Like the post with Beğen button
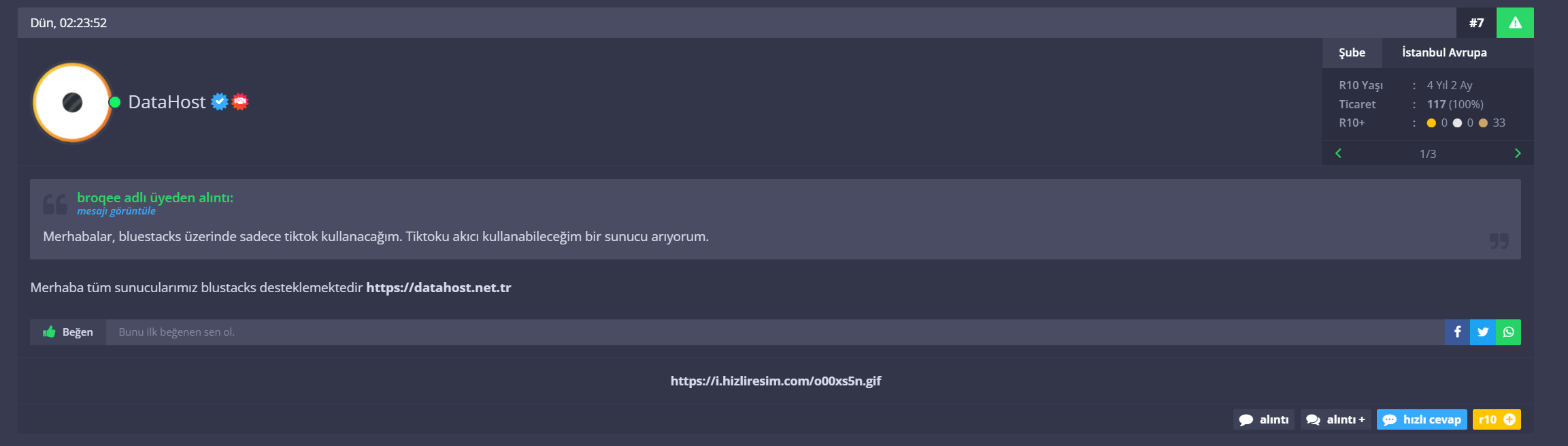 [x=68, y=332]
